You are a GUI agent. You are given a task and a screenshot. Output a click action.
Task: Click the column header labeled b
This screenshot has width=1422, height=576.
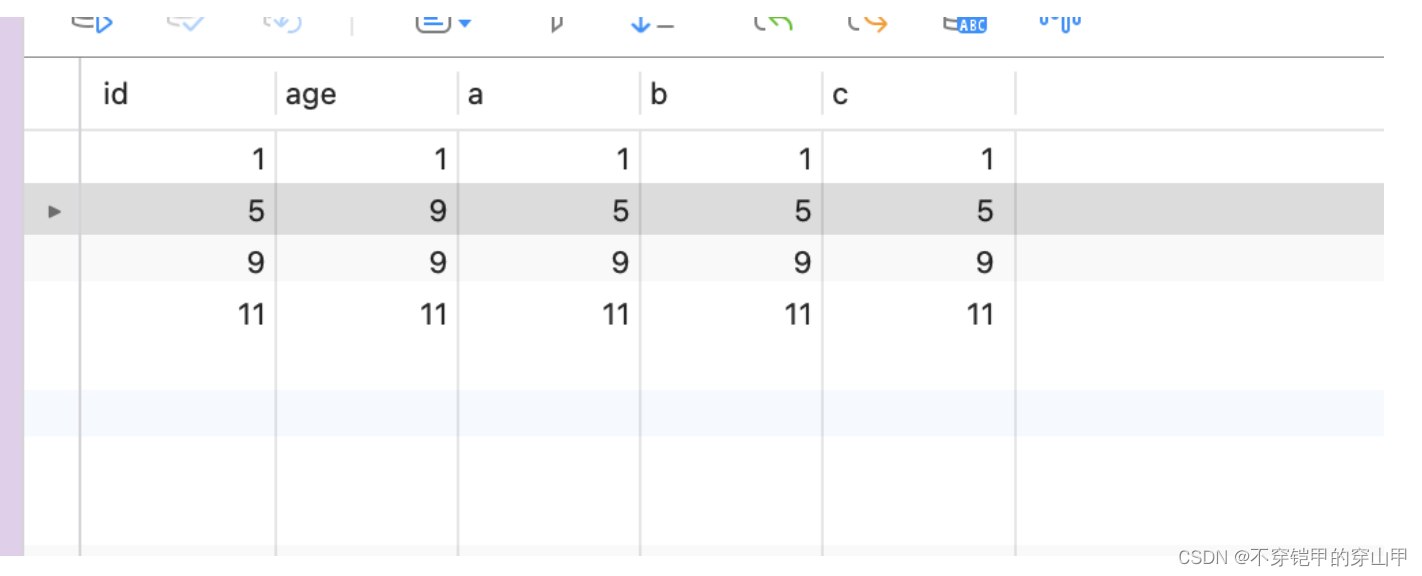pyautogui.click(x=731, y=94)
